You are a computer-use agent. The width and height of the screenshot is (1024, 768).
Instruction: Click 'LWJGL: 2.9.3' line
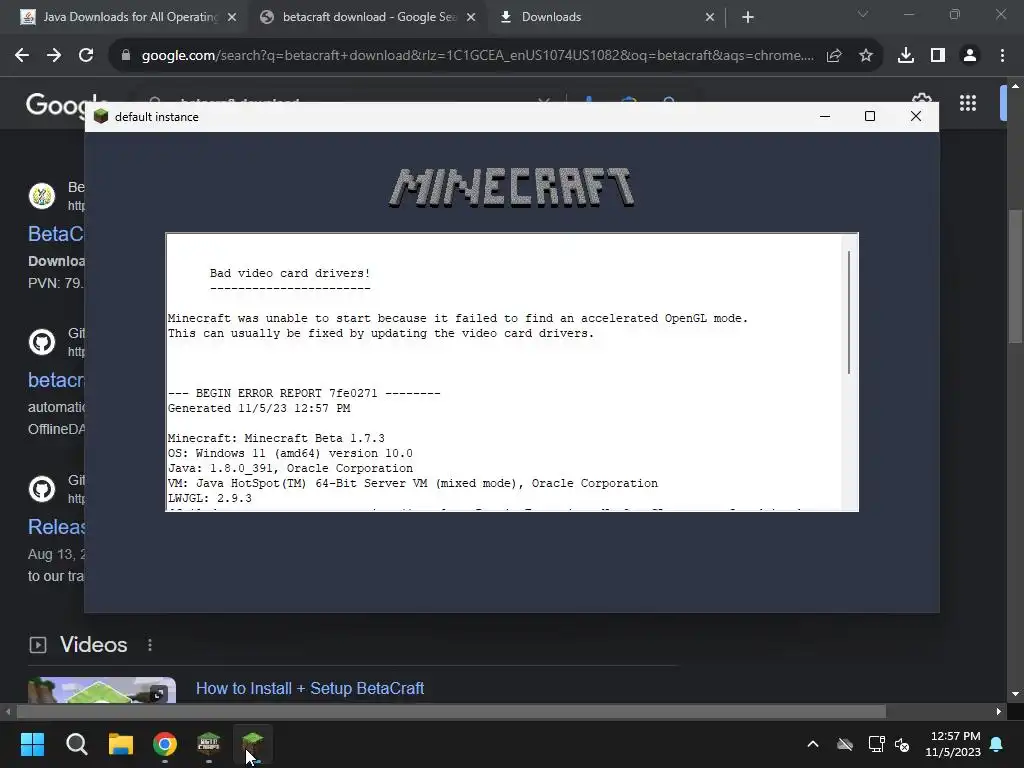coord(210,498)
